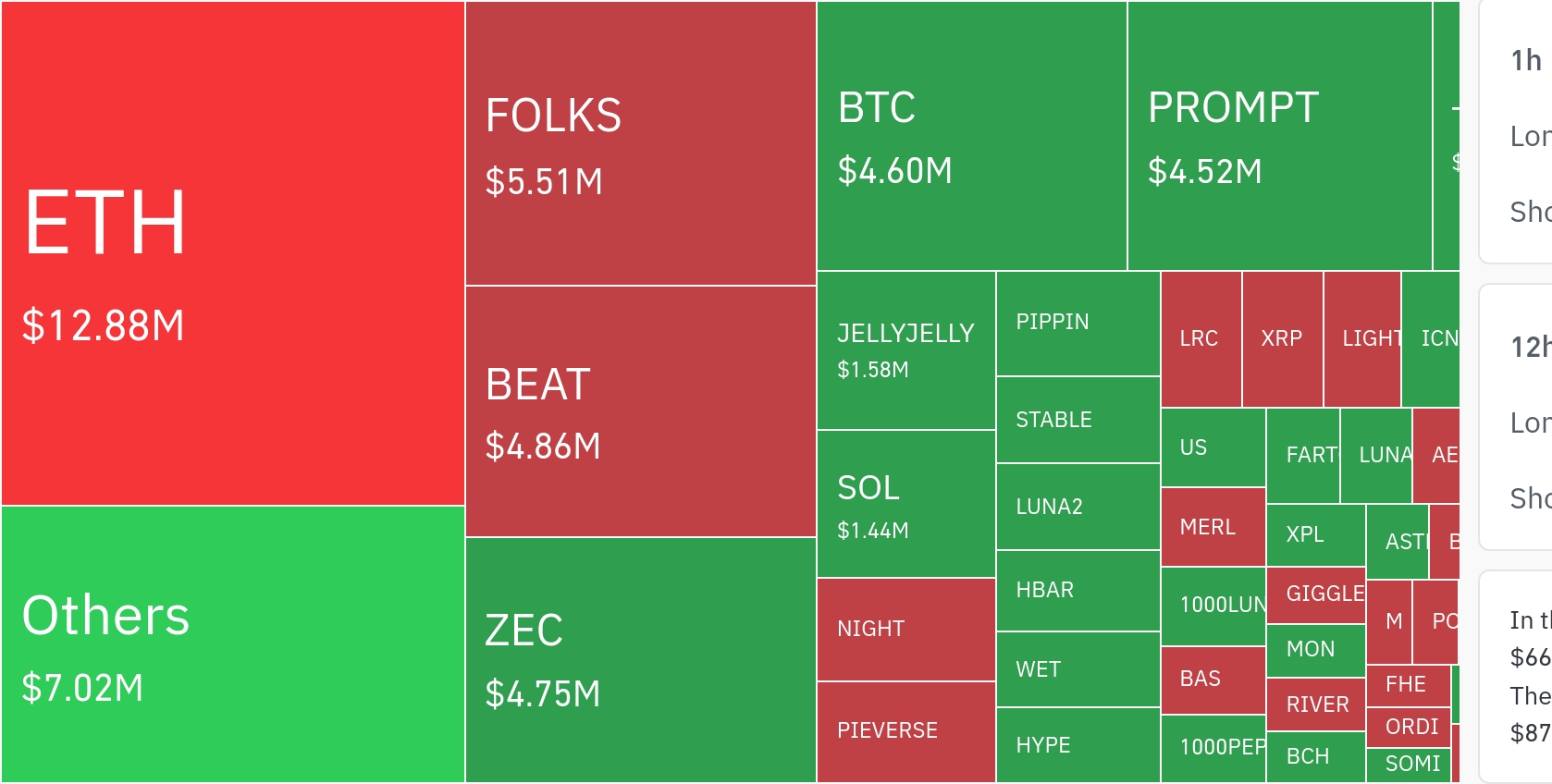
Task: Click the MERL red tile
Action: [x=1213, y=527]
